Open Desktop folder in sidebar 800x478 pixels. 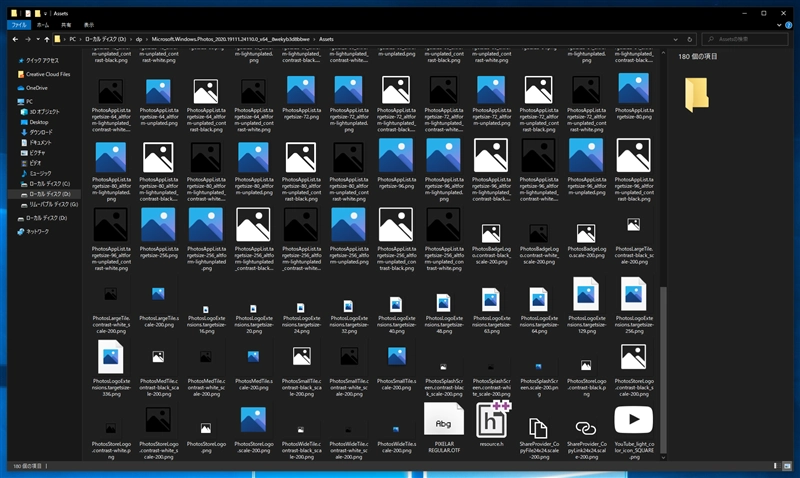[35, 122]
